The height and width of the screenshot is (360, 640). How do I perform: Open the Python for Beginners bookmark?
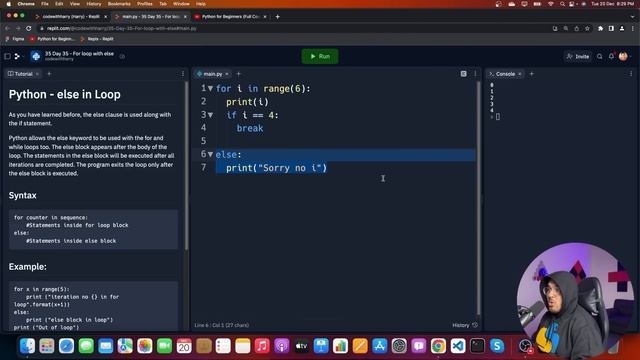[x=52, y=39]
